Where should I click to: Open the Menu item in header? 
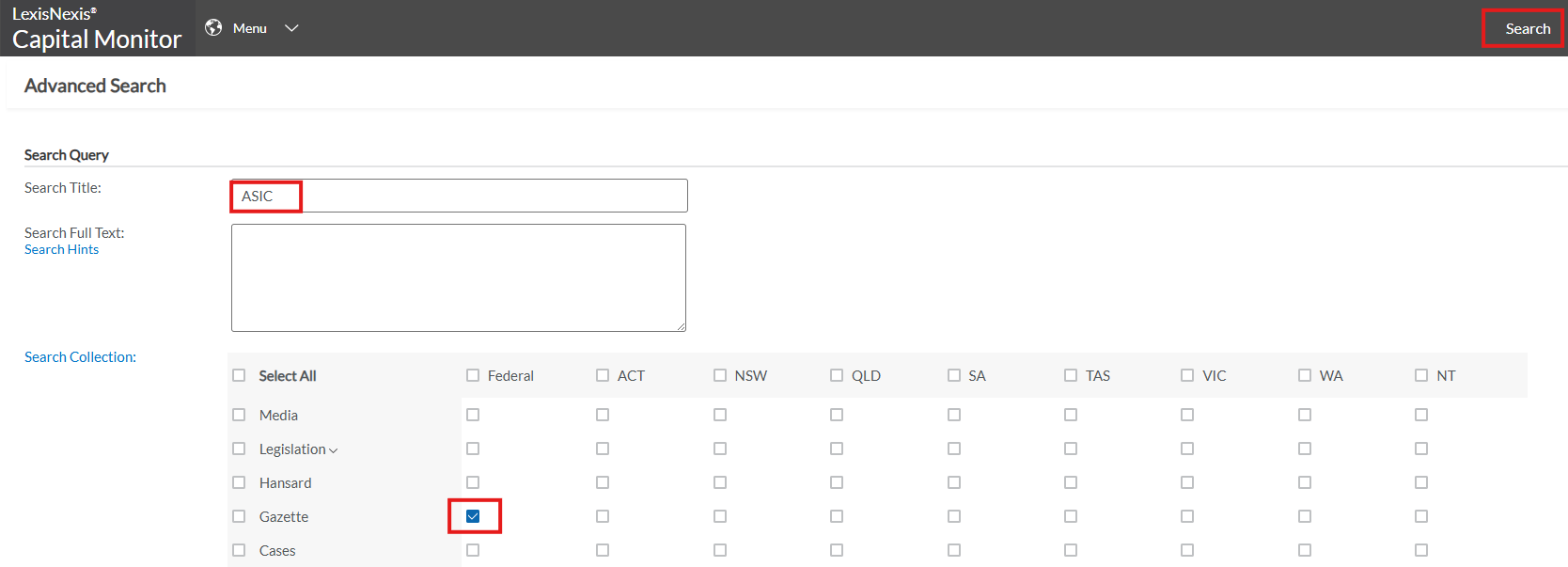pyautogui.click(x=250, y=28)
